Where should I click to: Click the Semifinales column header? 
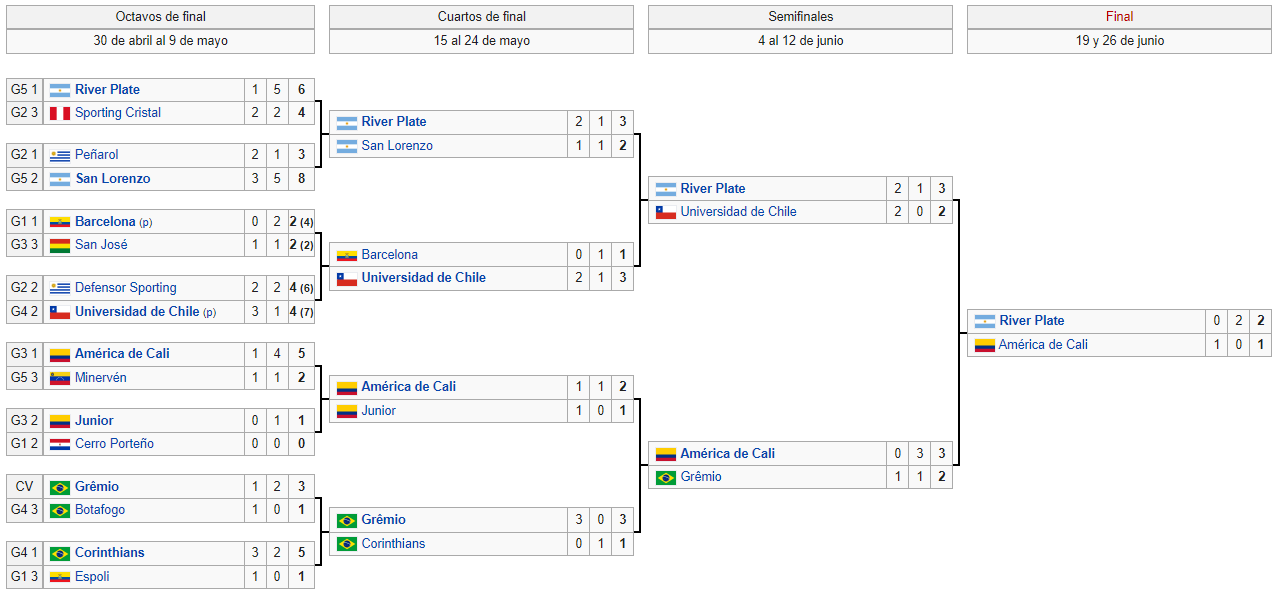pos(801,17)
